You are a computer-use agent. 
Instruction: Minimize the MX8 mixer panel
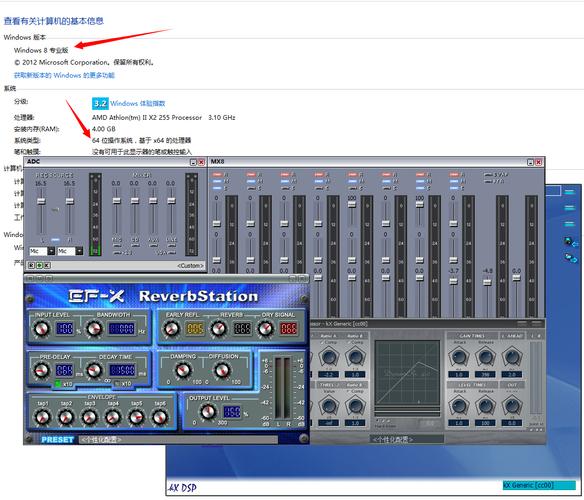(x=530, y=162)
